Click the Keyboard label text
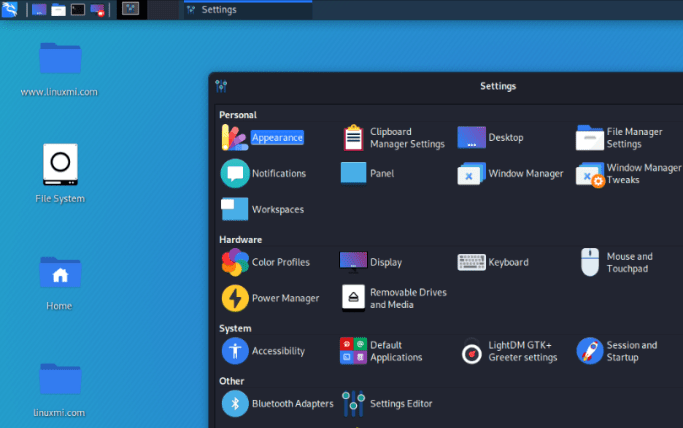The image size is (683, 428). coord(508,262)
